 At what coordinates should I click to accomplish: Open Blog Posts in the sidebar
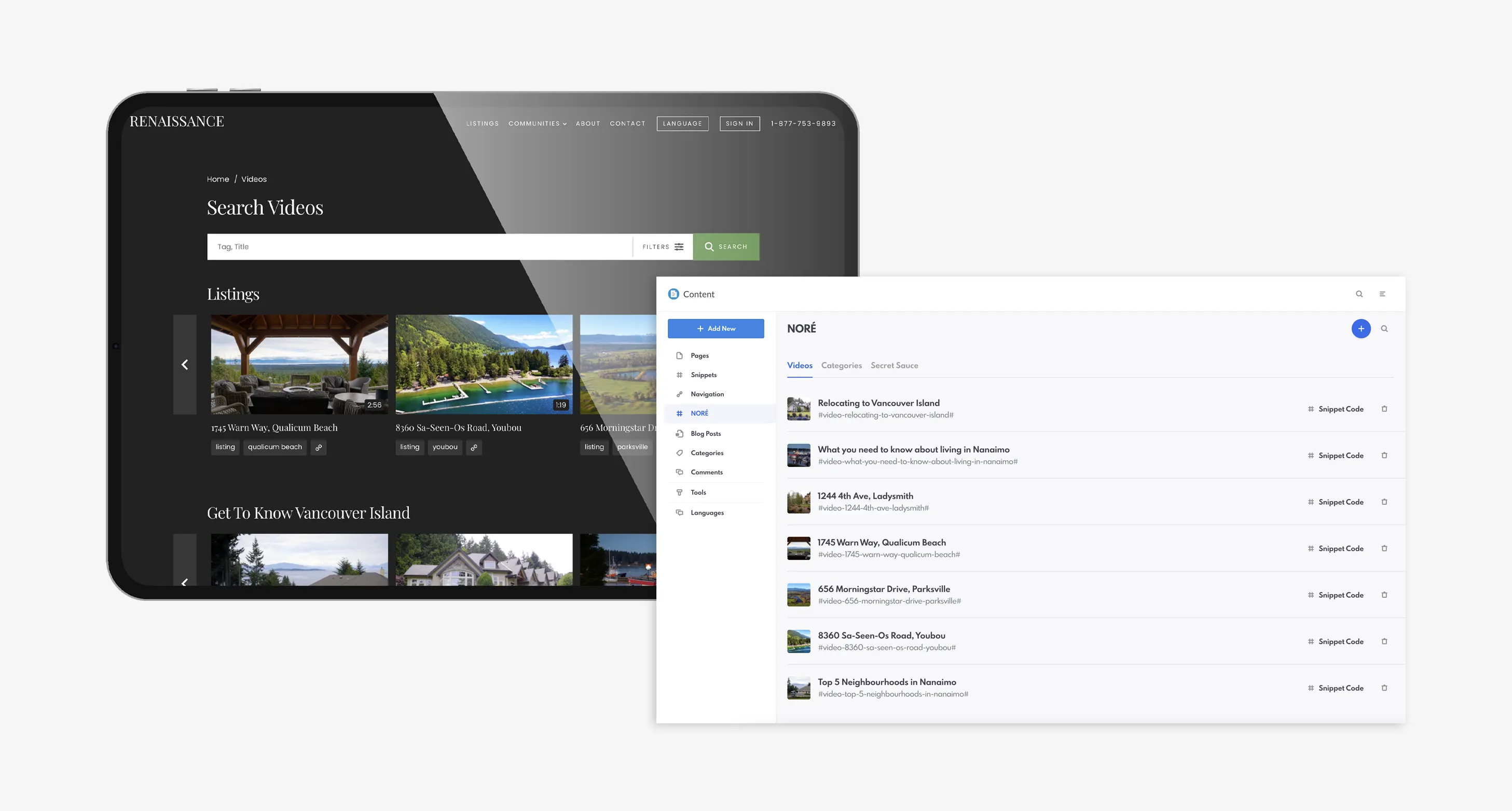click(716, 434)
